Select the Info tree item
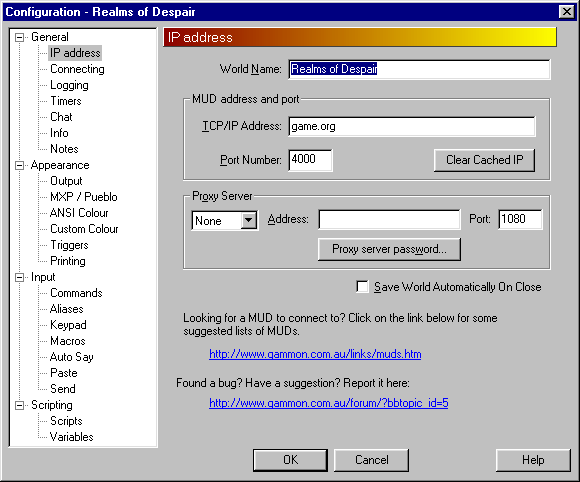Image resolution: width=580 pixels, height=482 pixels. pyautogui.click(x=59, y=133)
